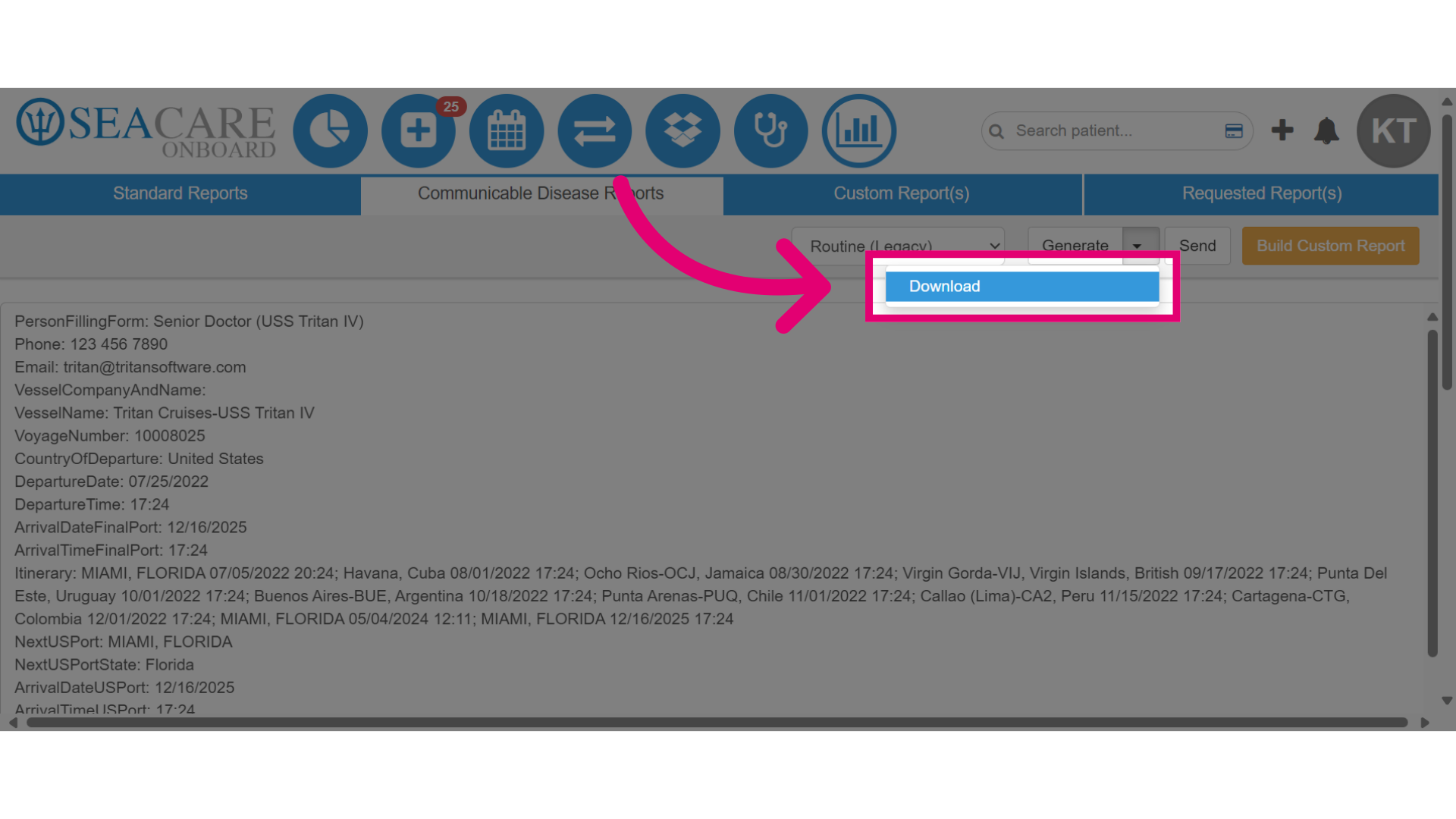Click 'DepartureTime: 17:24' line
The image size is (1456, 819).
[92, 505]
